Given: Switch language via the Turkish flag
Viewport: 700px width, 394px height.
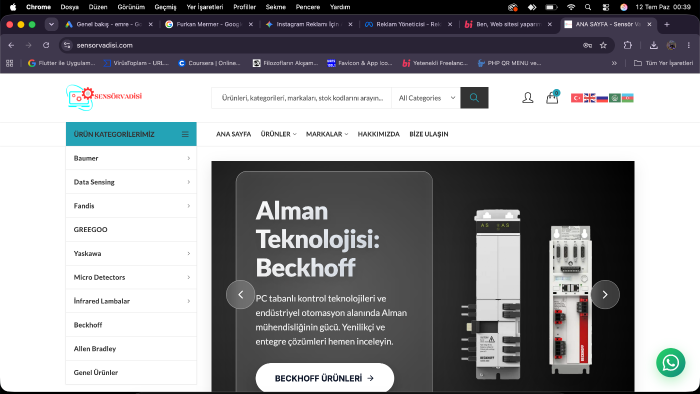Looking at the screenshot, I should click(x=577, y=98).
